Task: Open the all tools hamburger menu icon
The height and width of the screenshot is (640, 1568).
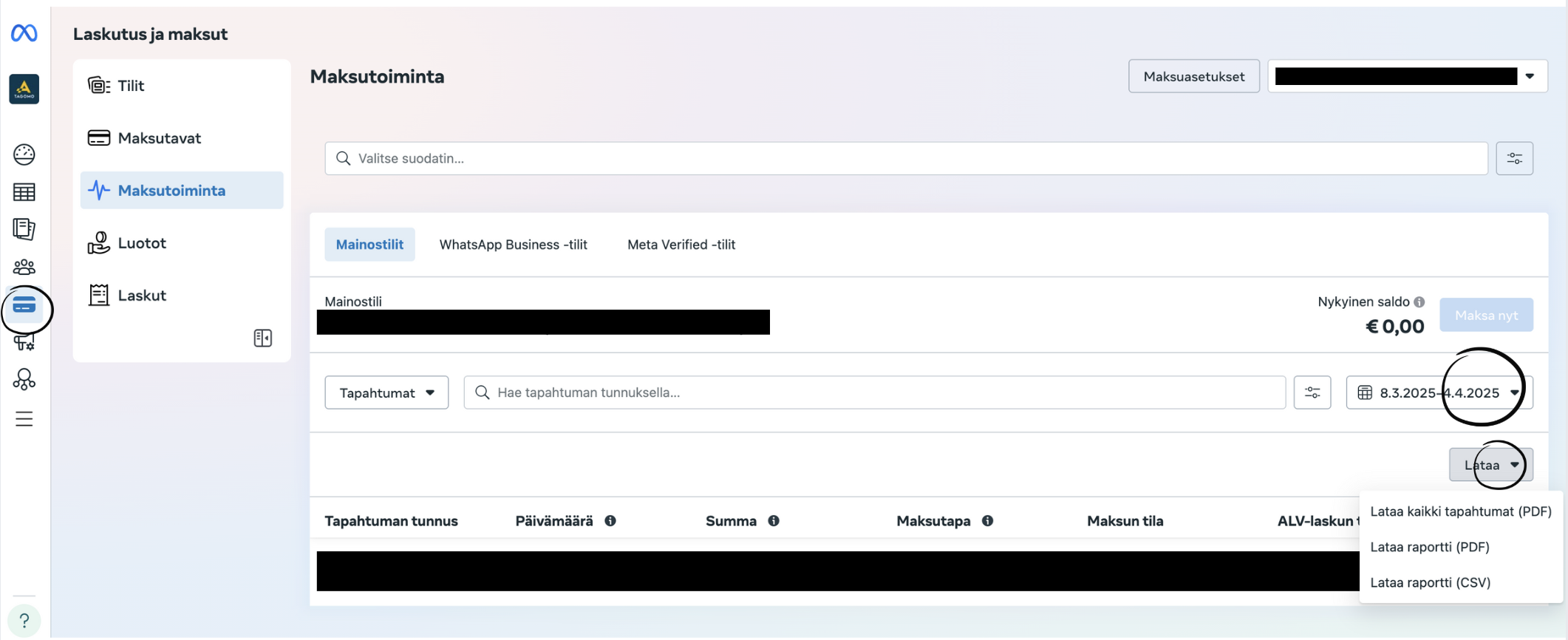Action: point(24,419)
